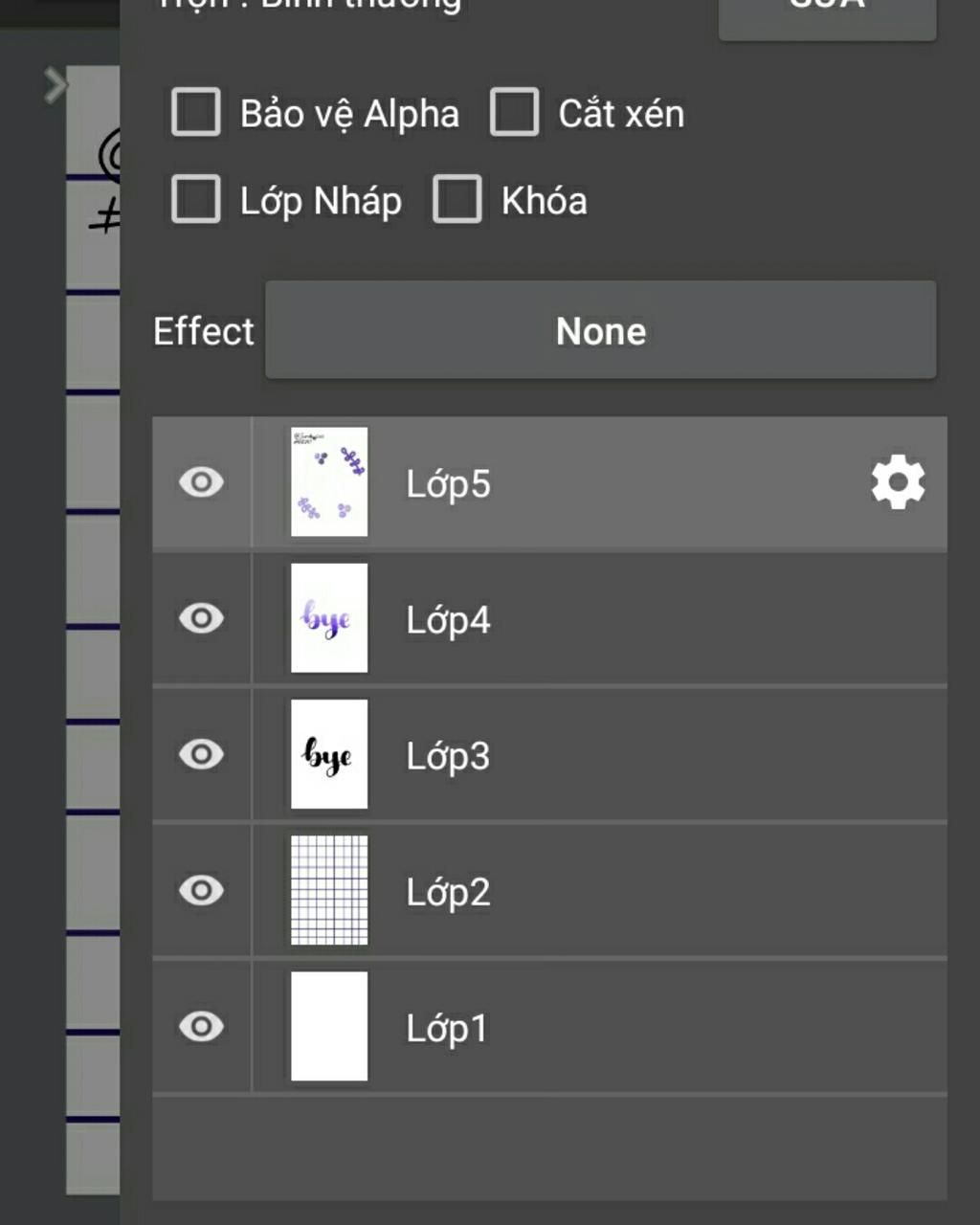Toggle visibility of Lớp4 layer
Image resolution: width=980 pixels, height=1225 pixels.
pyautogui.click(x=201, y=618)
